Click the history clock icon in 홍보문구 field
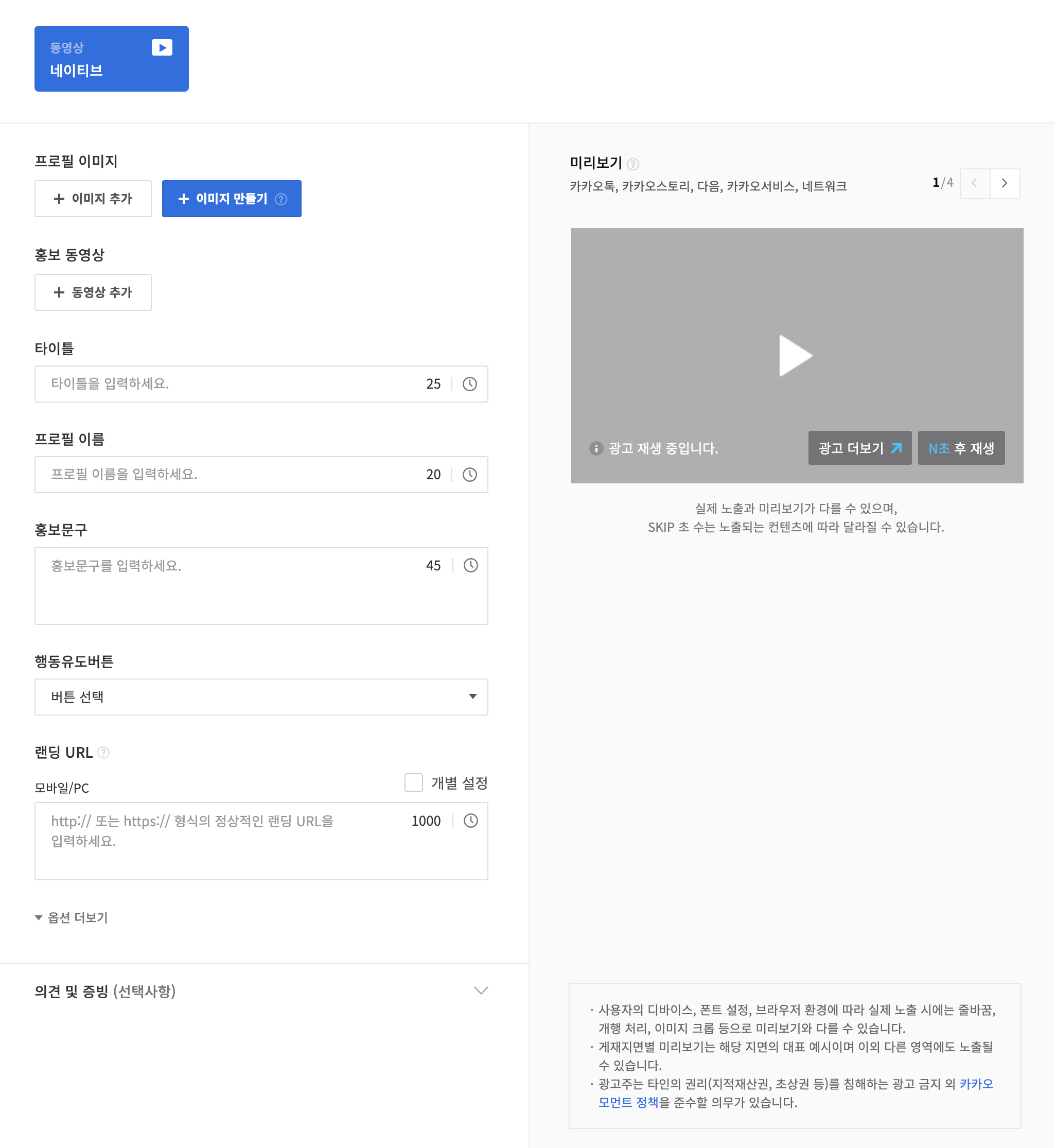The width and height of the screenshot is (1055, 1148). pyautogui.click(x=470, y=565)
